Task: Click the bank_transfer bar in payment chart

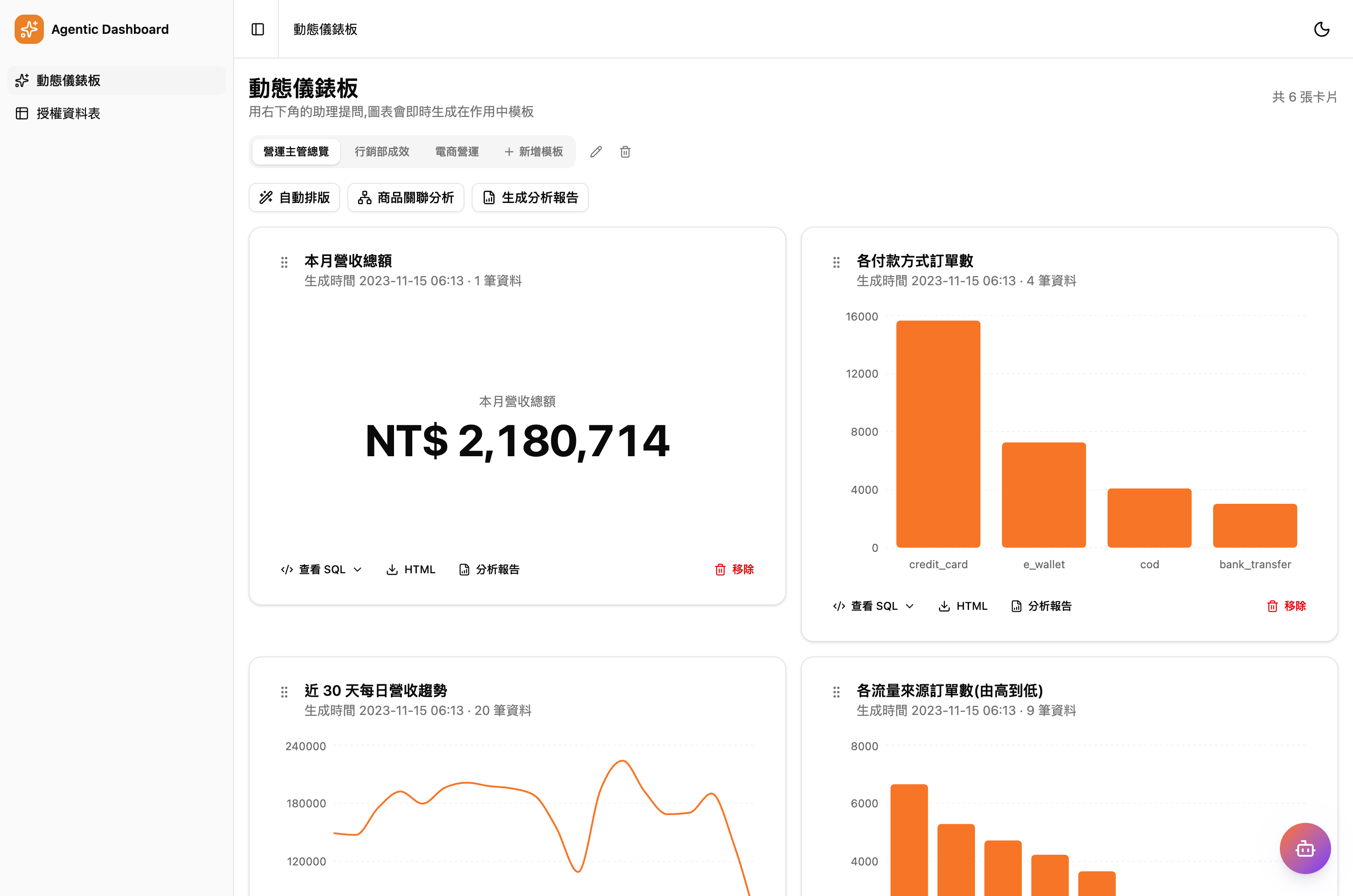Action: tap(1255, 526)
